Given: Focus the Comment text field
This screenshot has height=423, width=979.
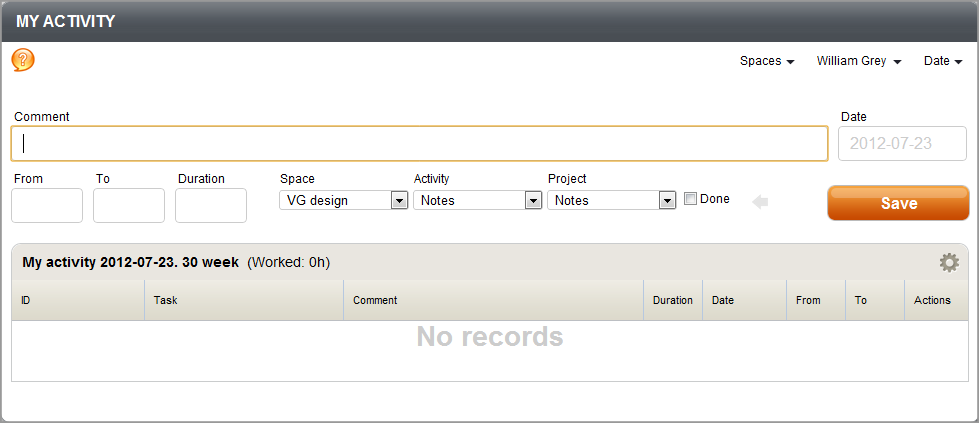Looking at the screenshot, I should [420, 144].
